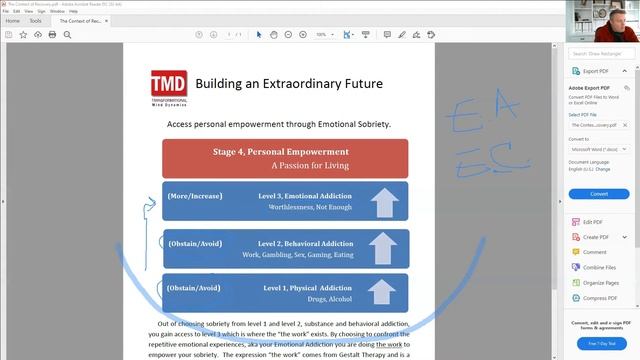Open the Window menu
This screenshot has height=360, width=640.
(x=57, y=11)
